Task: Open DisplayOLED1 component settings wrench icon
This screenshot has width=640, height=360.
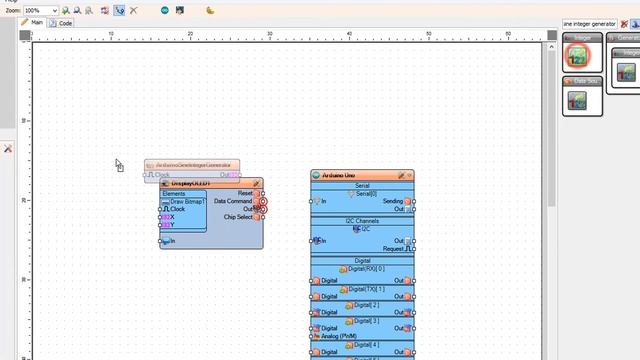Action: tap(256, 183)
